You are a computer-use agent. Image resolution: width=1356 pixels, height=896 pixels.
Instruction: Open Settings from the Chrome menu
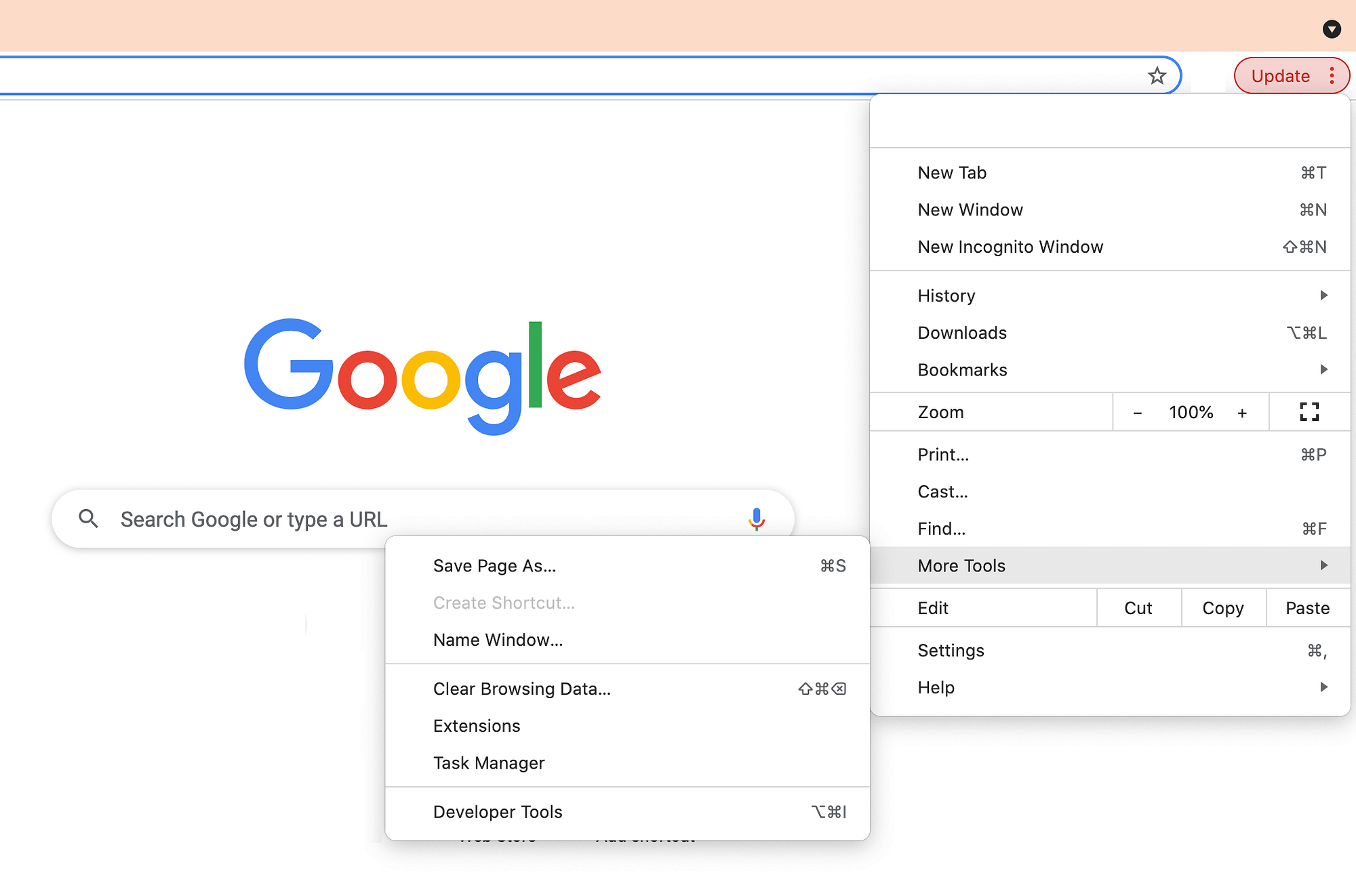click(x=951, y=651)
